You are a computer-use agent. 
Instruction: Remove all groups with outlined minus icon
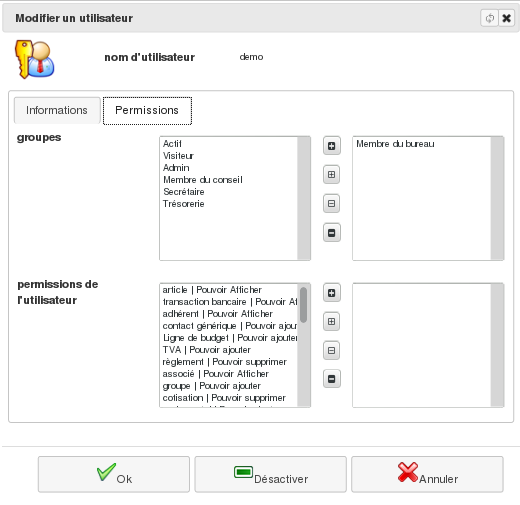331,203
